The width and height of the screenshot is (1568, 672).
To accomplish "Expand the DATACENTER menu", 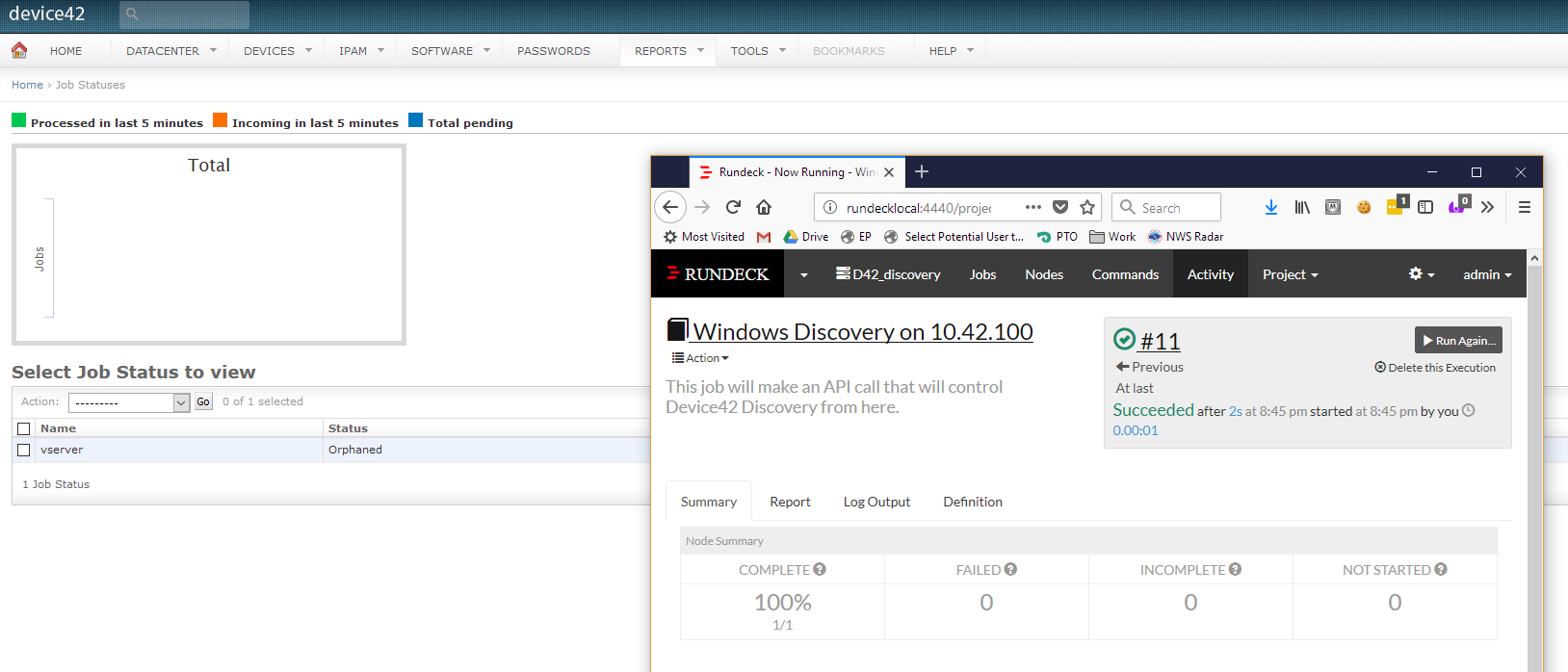I will [x=170, y=51].
